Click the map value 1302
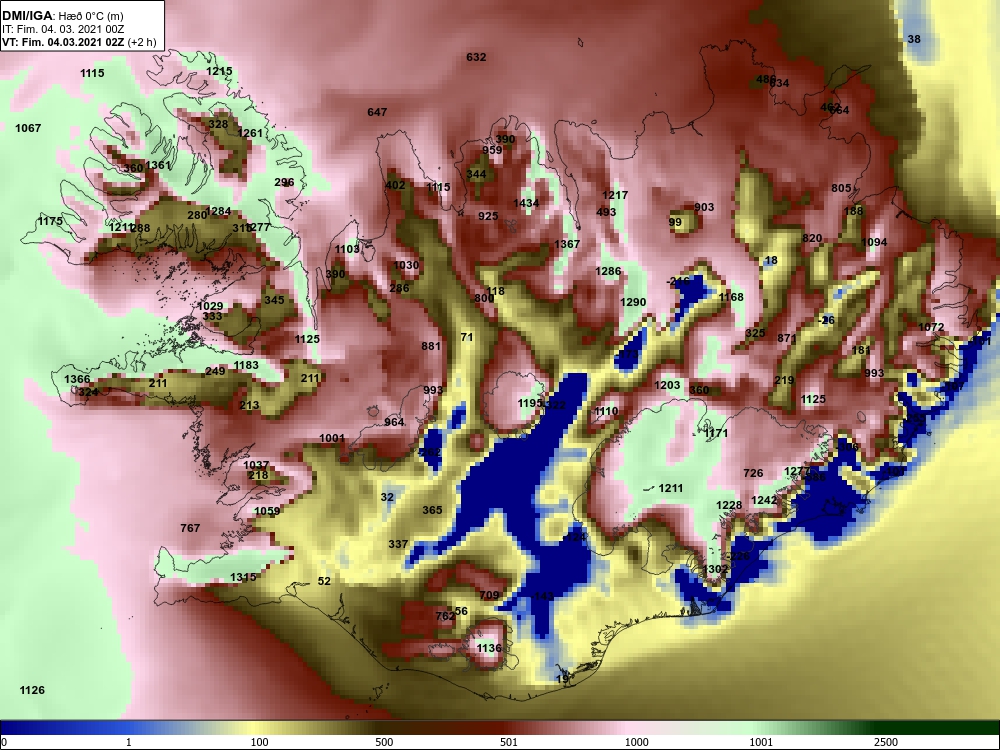Image resolution: width=1000 pixels, height=750 pixels. pyautogui.click(x=715, y=569)
